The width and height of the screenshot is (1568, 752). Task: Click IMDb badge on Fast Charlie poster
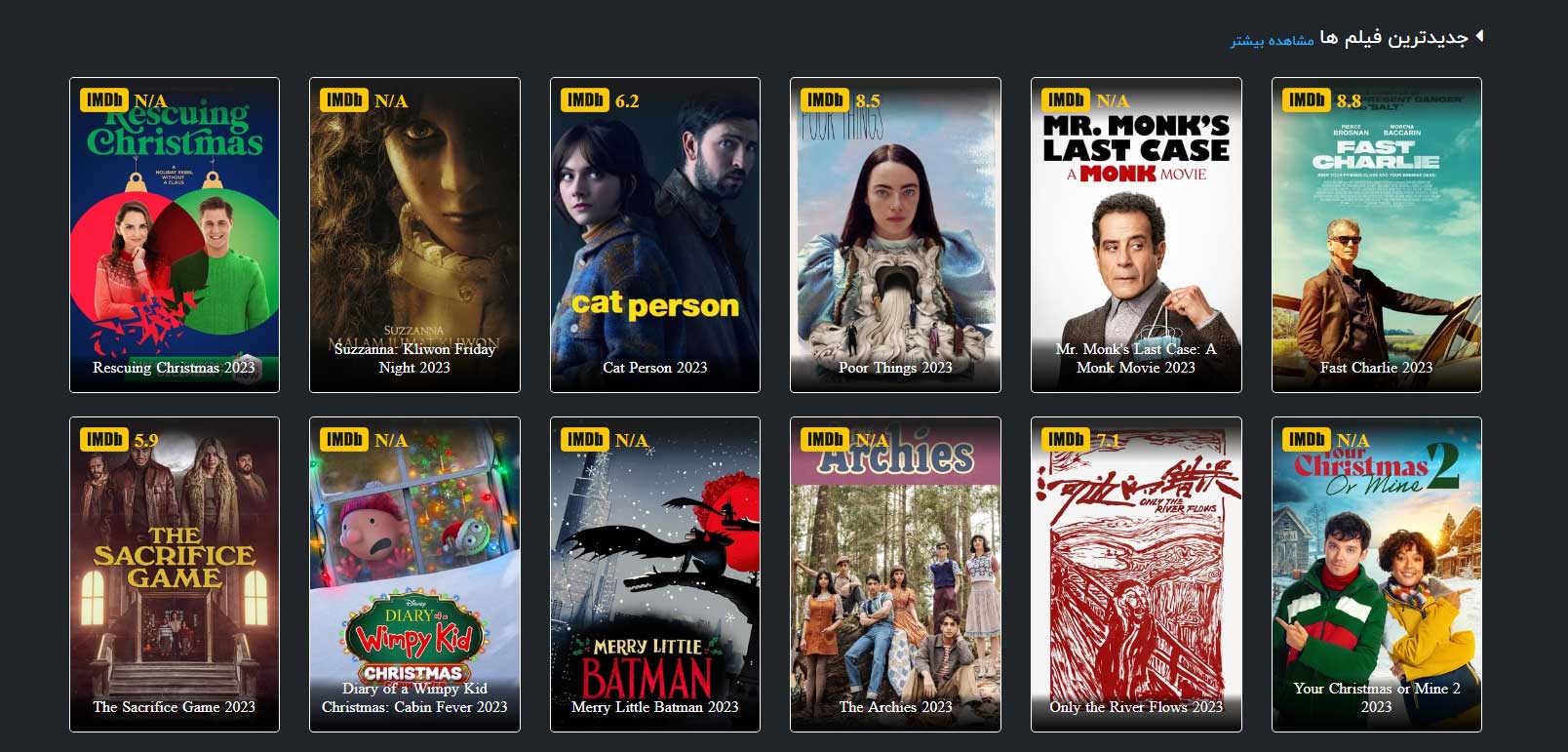pos(1307,100)
